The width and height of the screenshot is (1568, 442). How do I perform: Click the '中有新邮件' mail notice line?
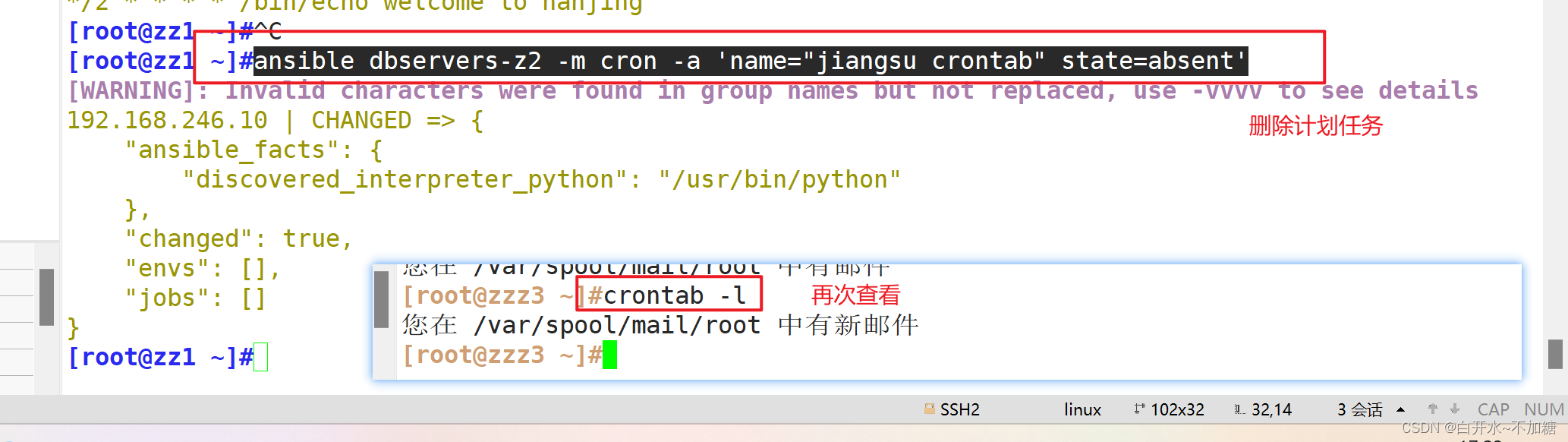click(x=660, y=325)
